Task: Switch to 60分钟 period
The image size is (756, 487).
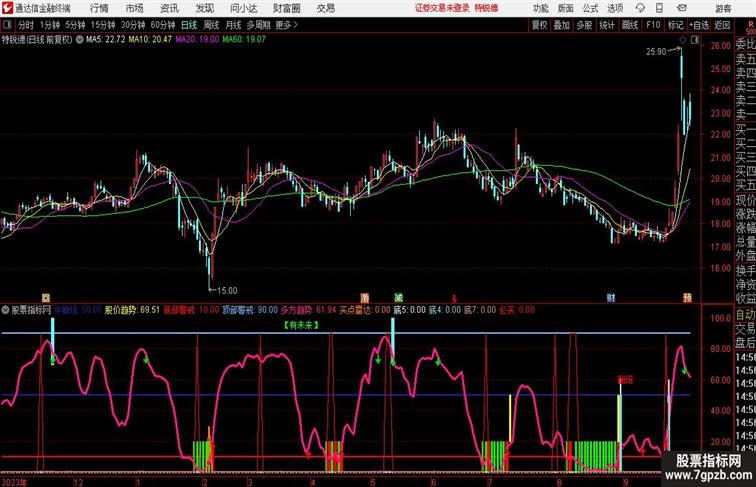Action: coord(163,25)
